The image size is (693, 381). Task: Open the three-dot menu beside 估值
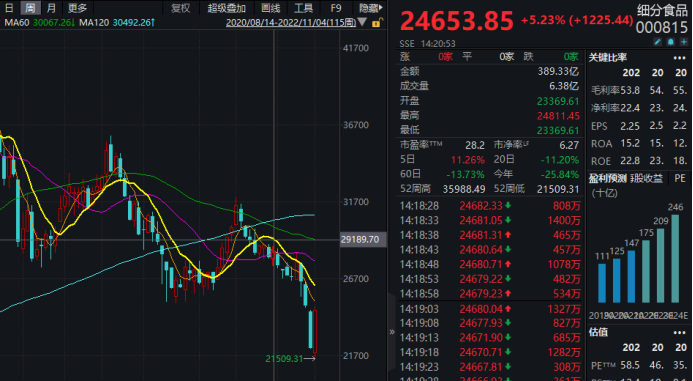click(679, 332)
